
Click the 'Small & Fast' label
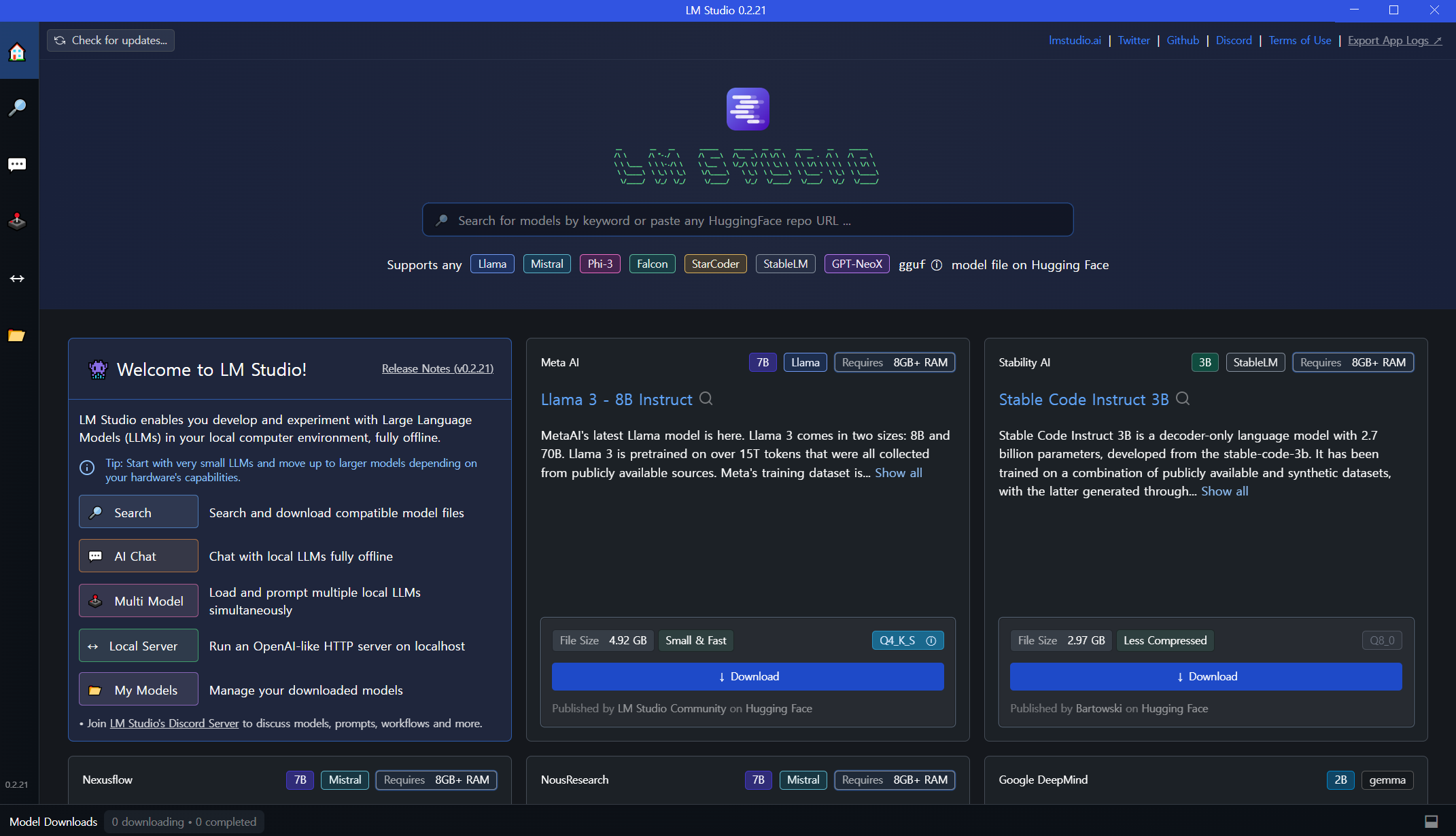pyautogui.click(x=696, y=641)
